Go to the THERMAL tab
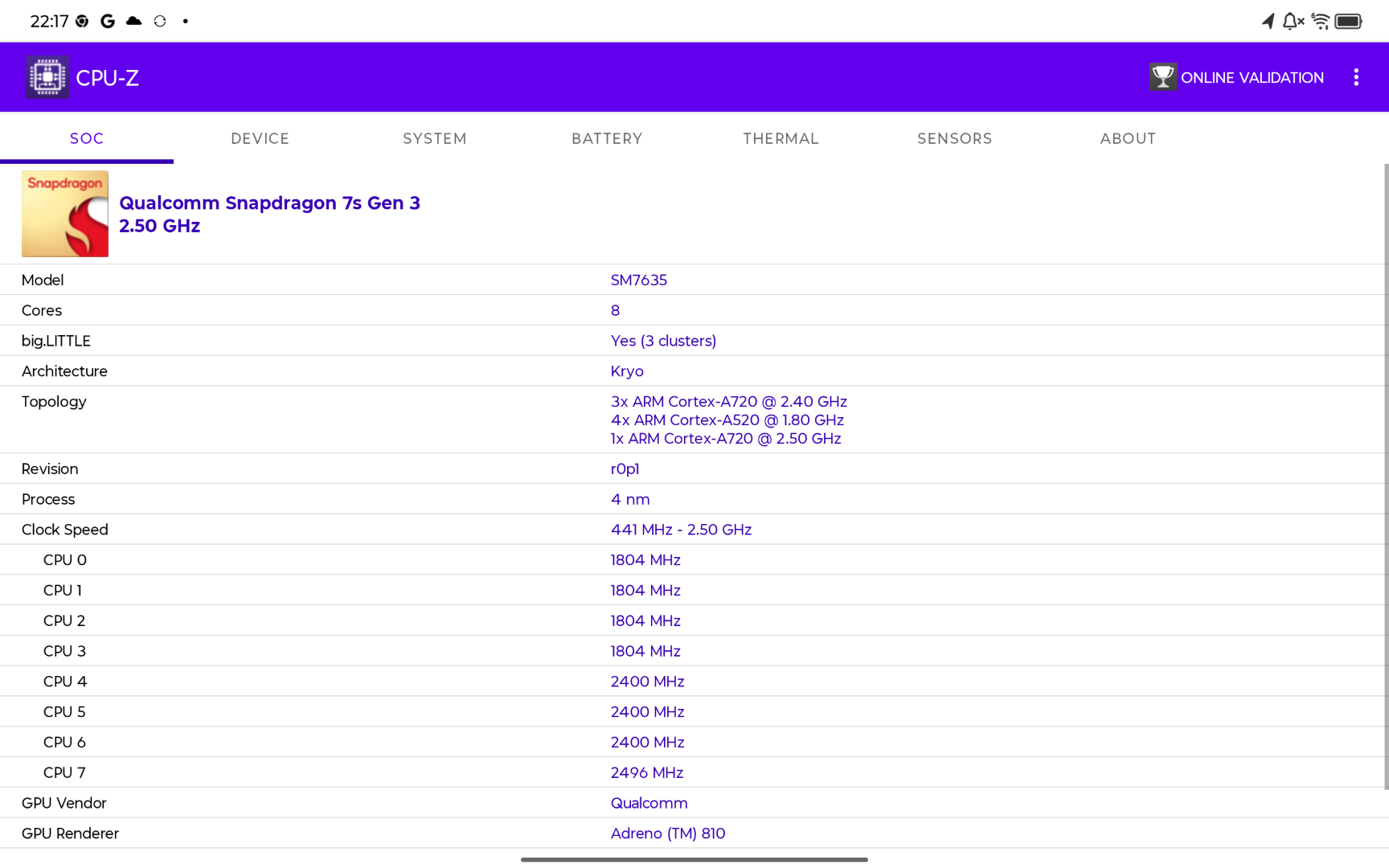Screen dimensions: 1389x868 pyautogui.click(x=781, y=138)
